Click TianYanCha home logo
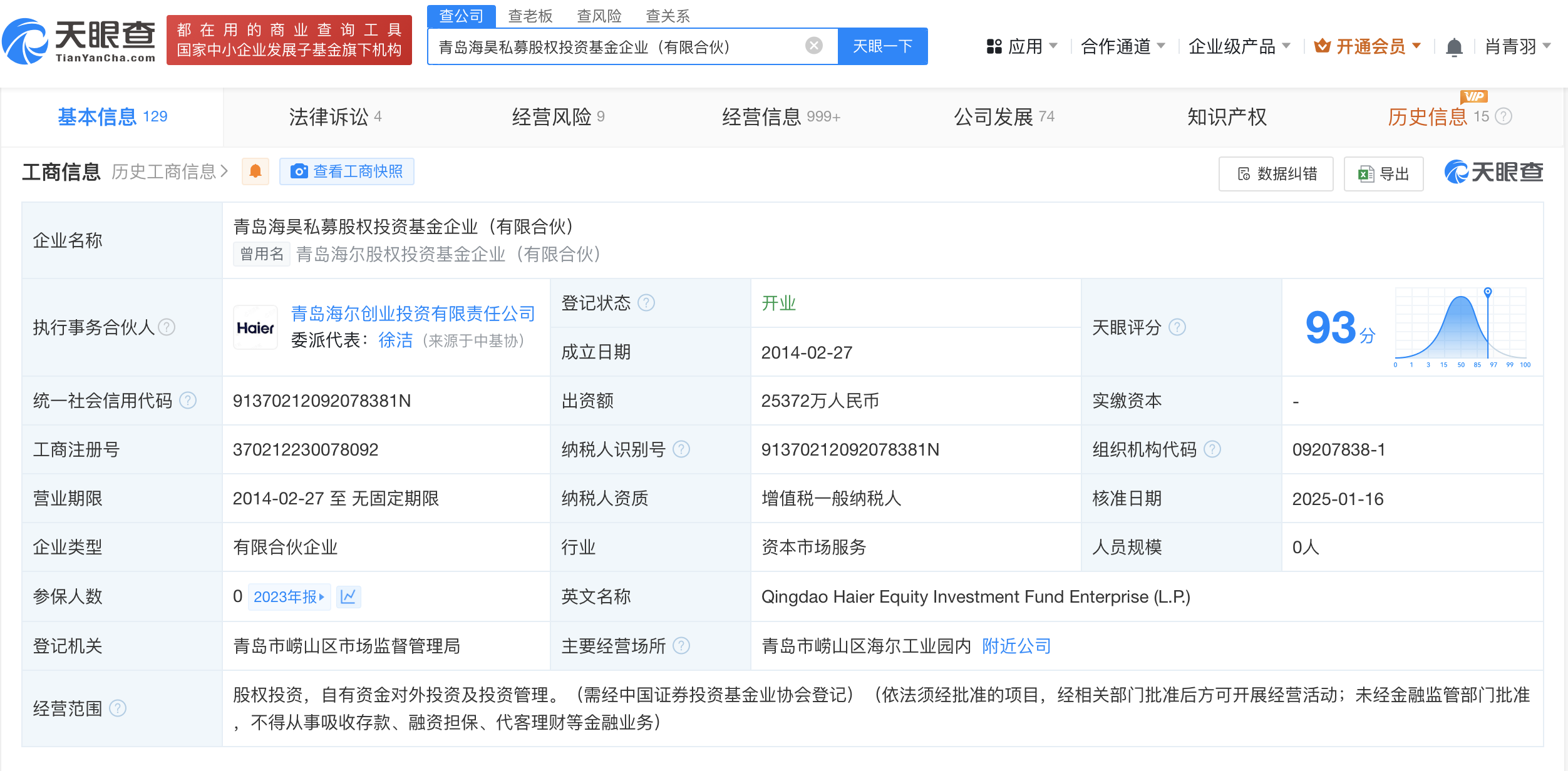1568x771 pixels. click(x=80, y=41)
